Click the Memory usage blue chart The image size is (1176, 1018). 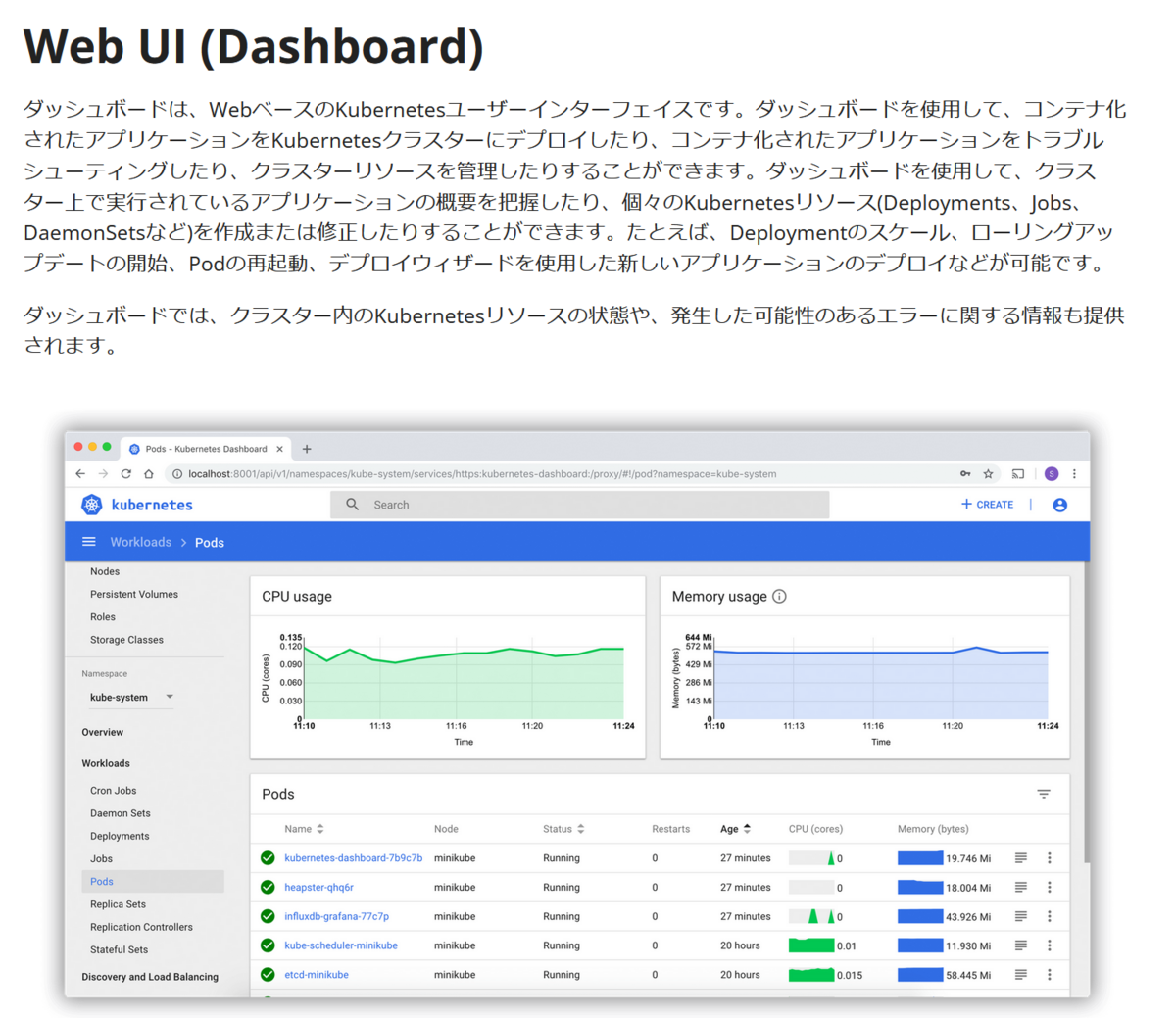pos(881,683)
